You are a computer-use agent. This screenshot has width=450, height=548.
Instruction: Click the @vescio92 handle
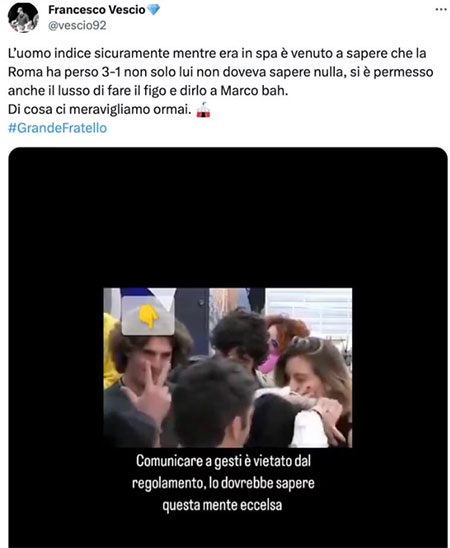click(x=77, y=26)
